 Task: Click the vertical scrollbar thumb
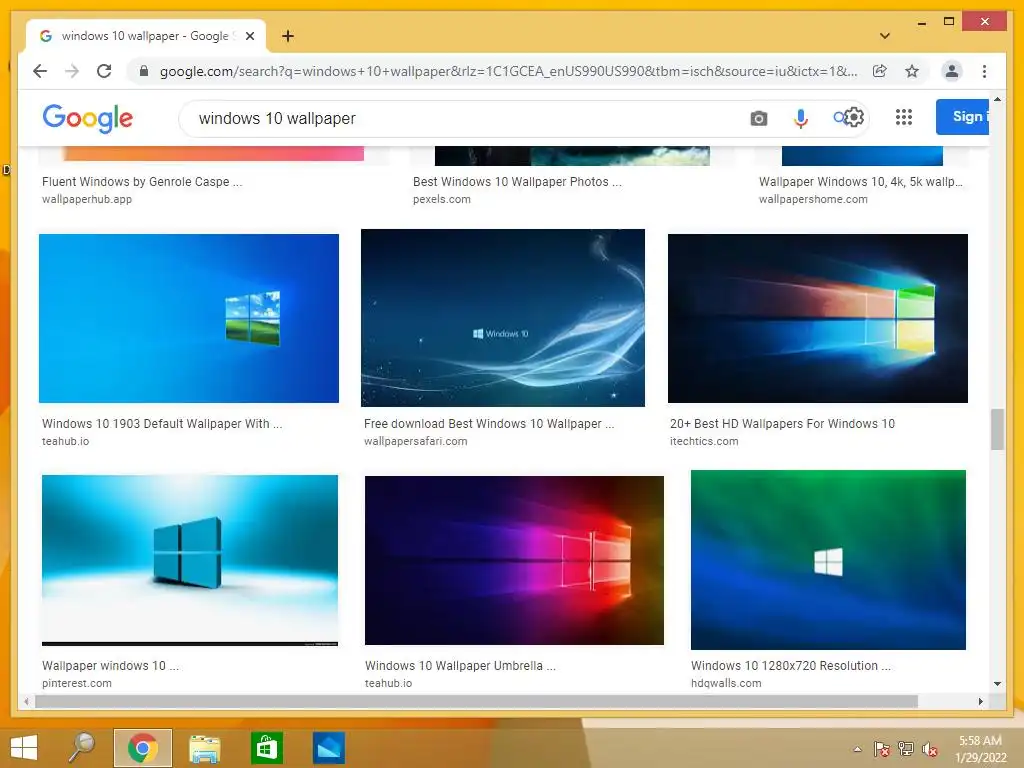(997, 429)
